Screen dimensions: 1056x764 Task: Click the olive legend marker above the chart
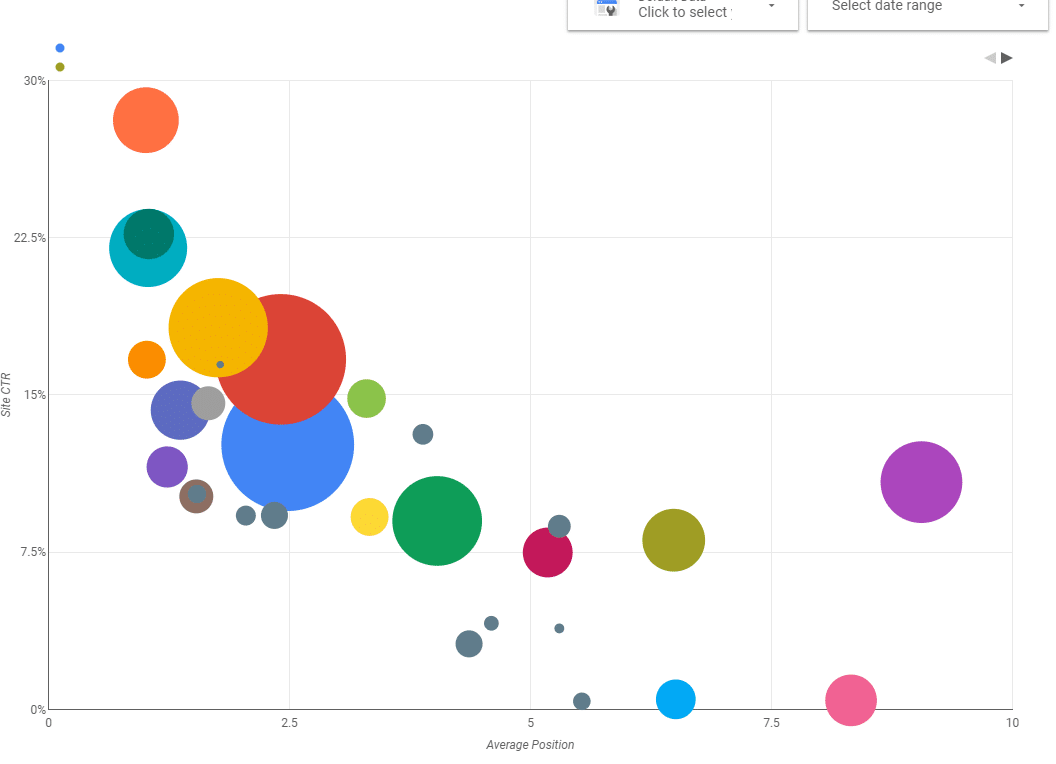point(59,66)
